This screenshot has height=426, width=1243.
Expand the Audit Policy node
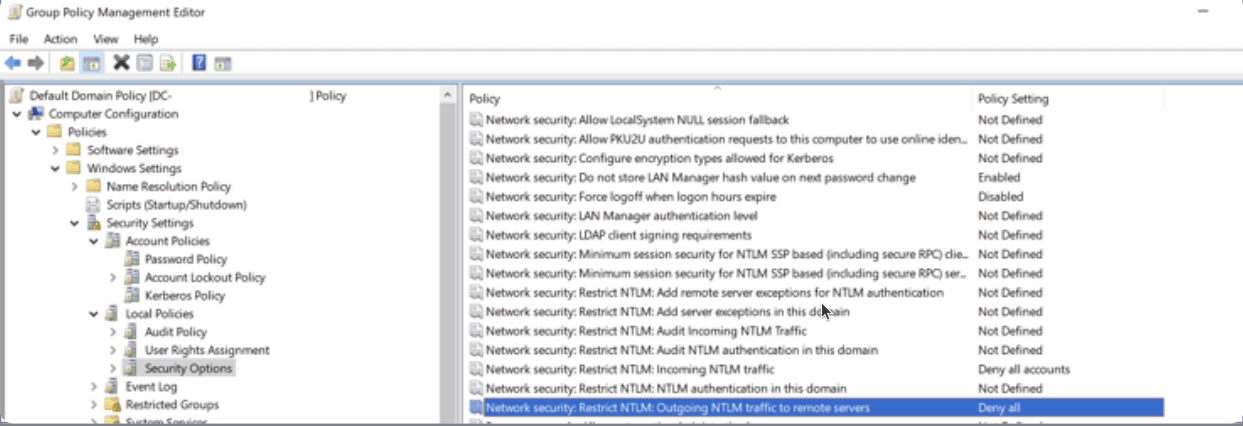[x=113, y=332]
